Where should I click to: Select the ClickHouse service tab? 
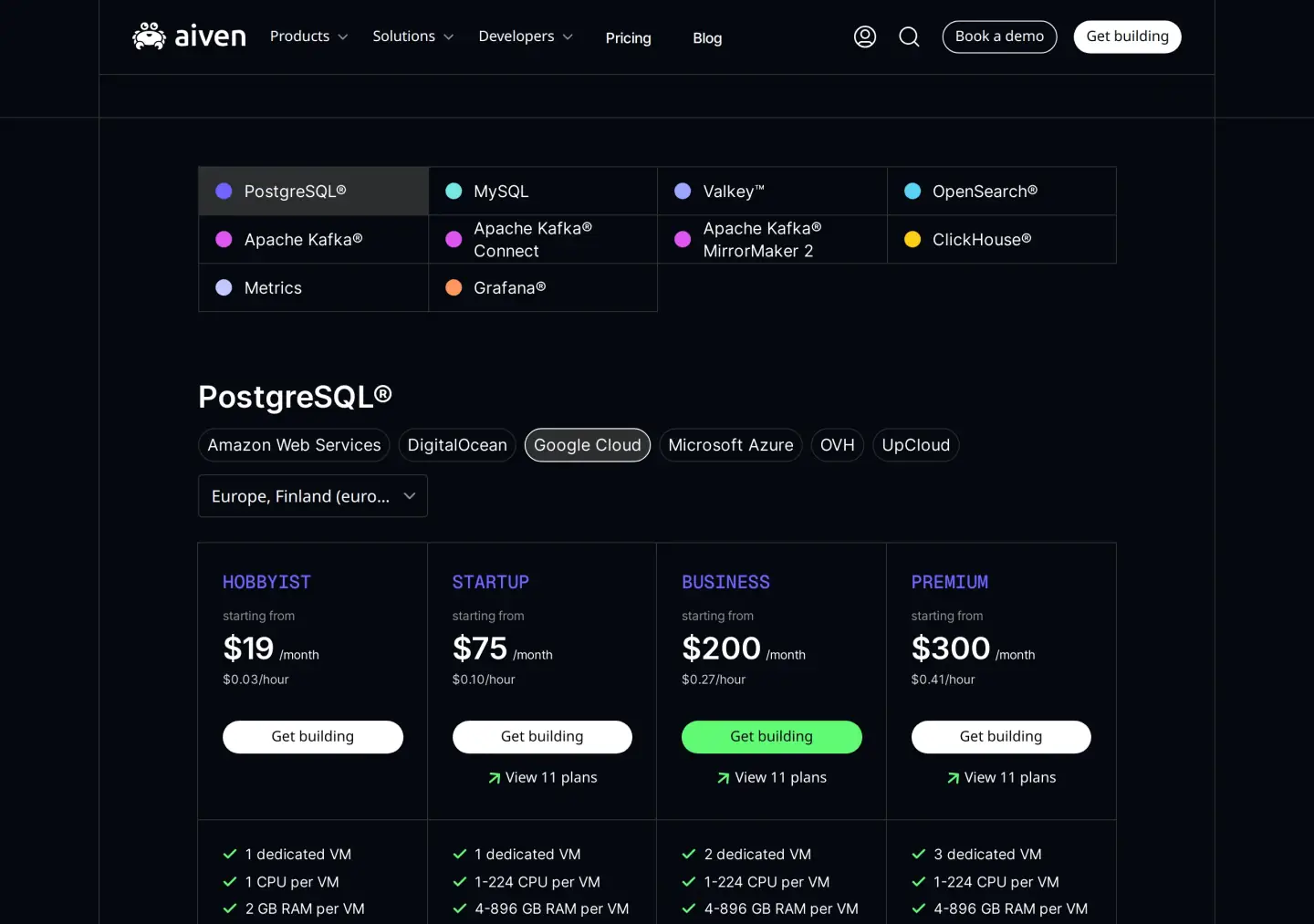[x=1002, y=240]
